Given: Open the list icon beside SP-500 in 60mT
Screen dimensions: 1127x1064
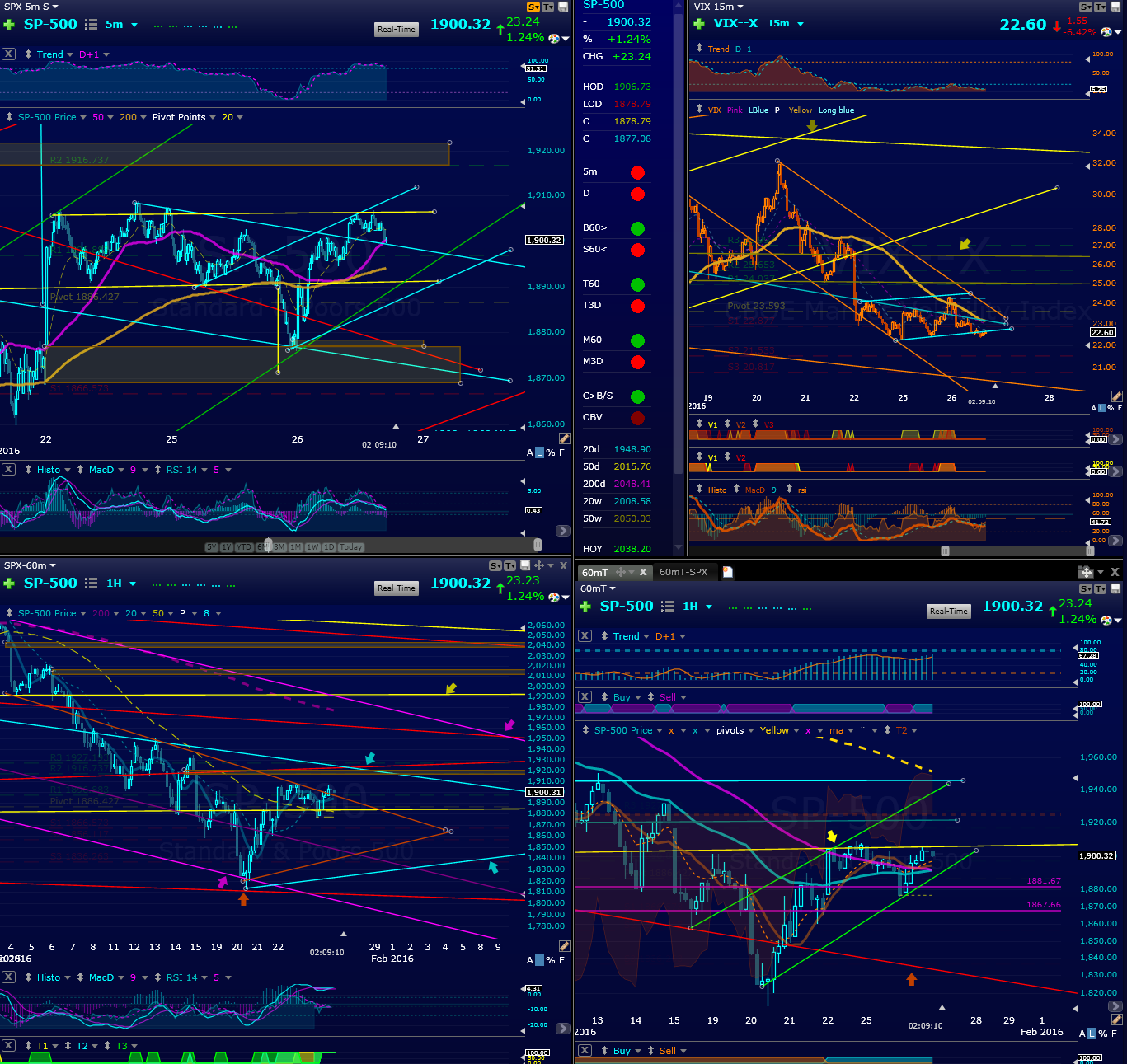Looking at the screenshot, I should 668,607.
